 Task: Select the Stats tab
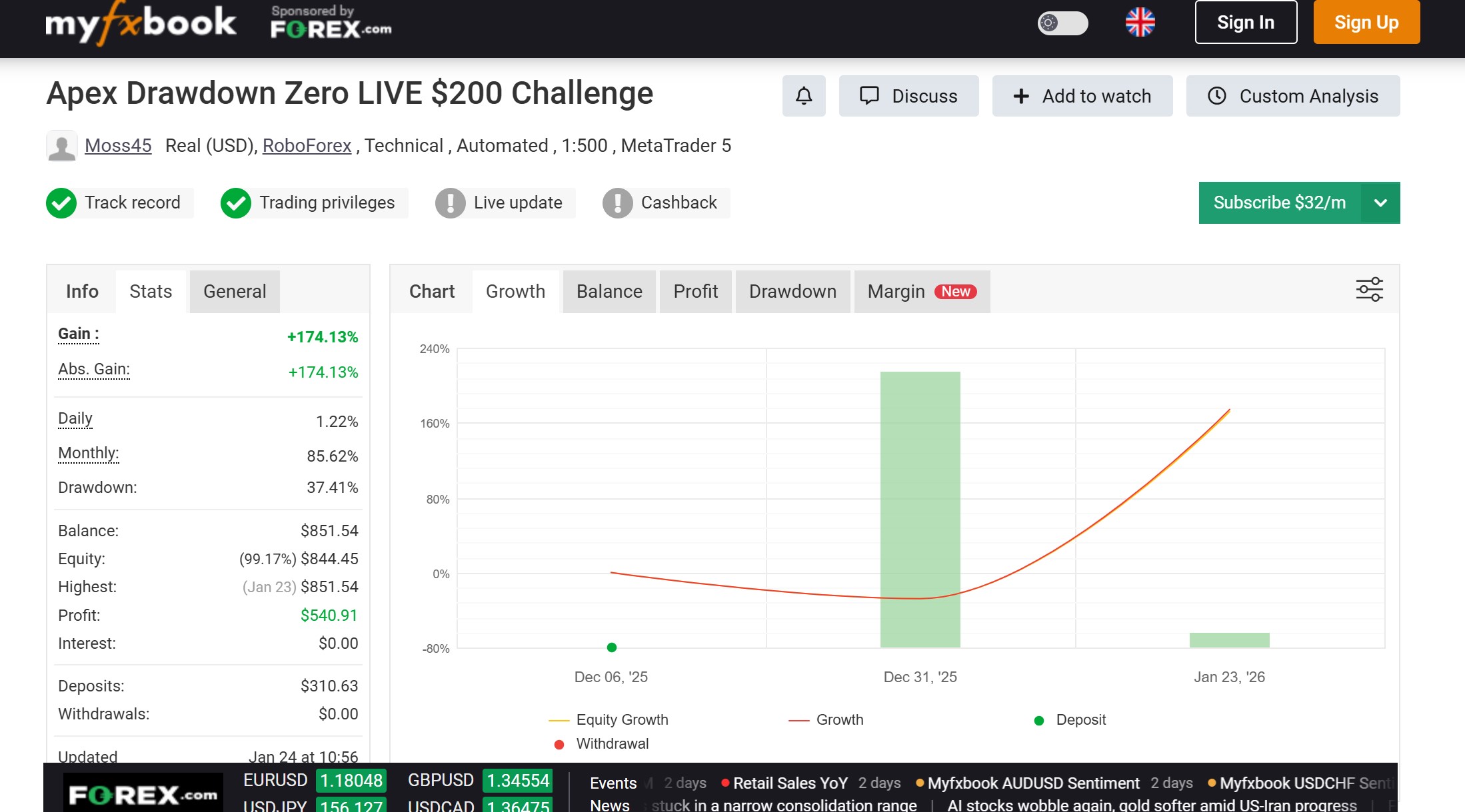tap(151, 291)
